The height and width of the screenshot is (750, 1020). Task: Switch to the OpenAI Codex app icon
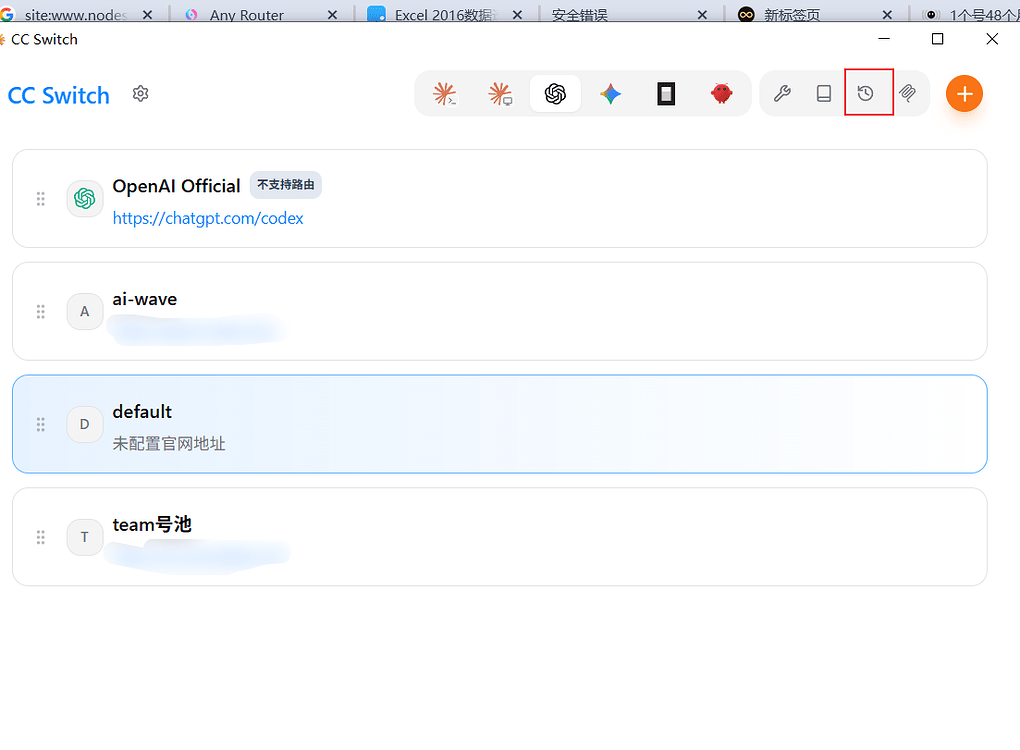pyautogui.click(x=556, y=94)
